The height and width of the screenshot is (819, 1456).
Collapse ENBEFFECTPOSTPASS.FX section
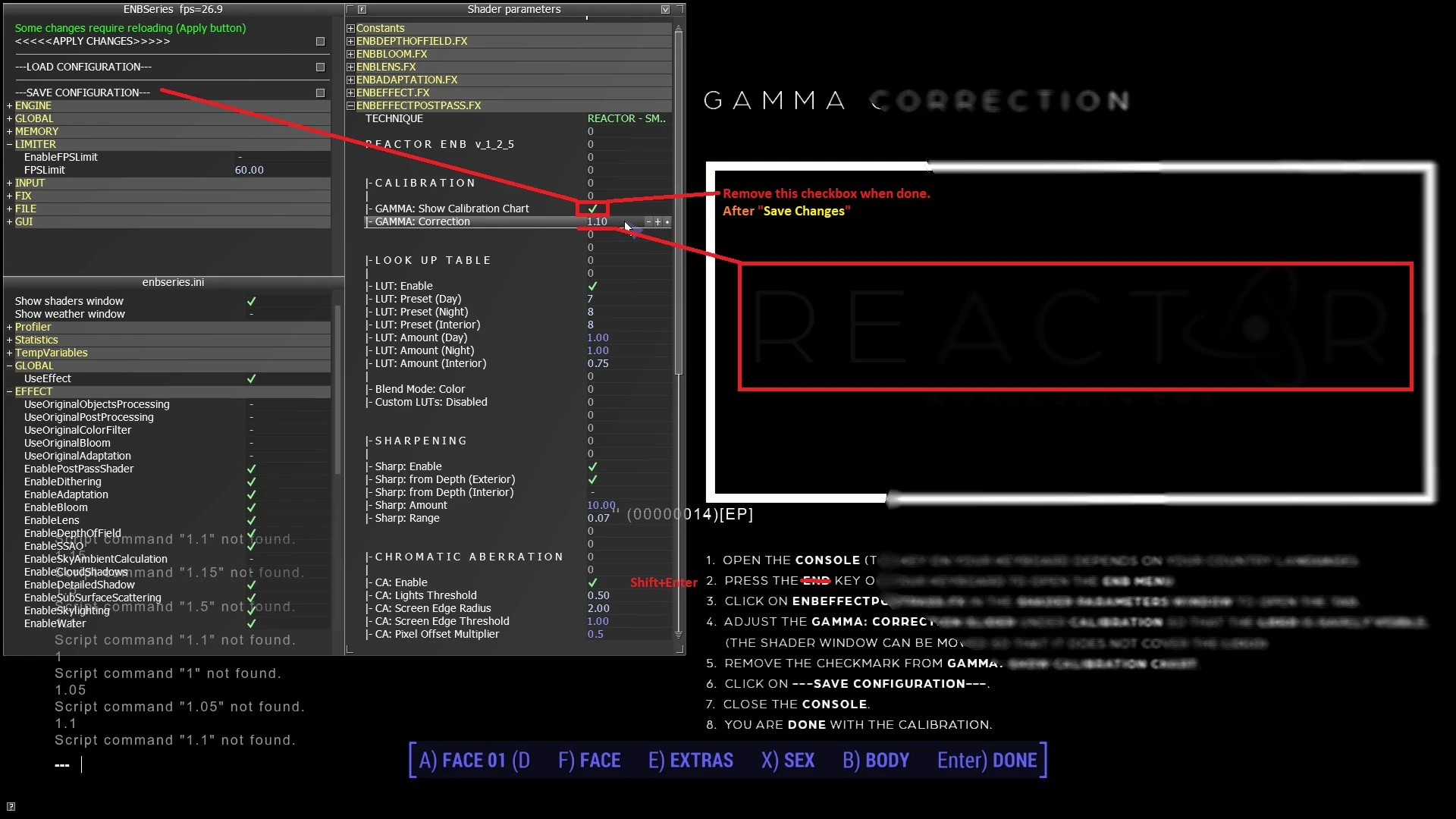pos(350,106)
